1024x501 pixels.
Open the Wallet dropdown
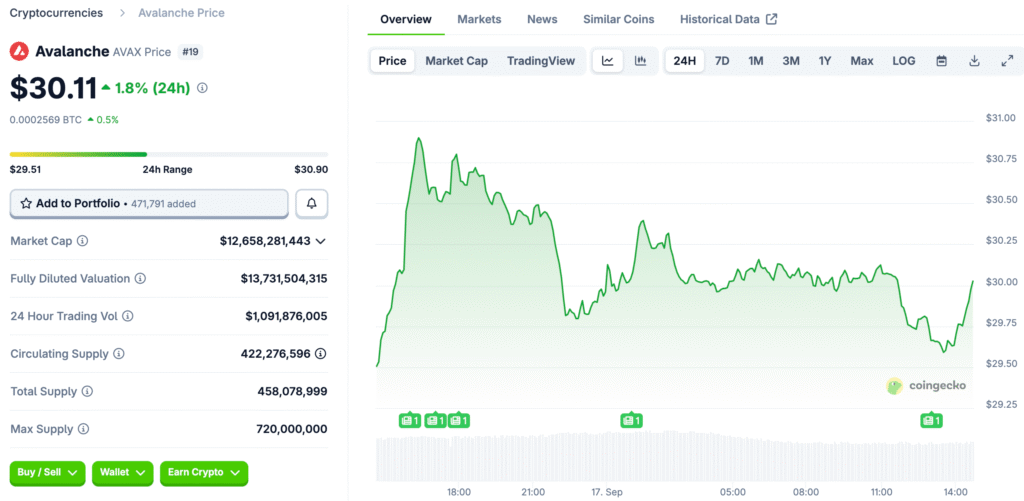pyautogui.click(x=123, y=473)
